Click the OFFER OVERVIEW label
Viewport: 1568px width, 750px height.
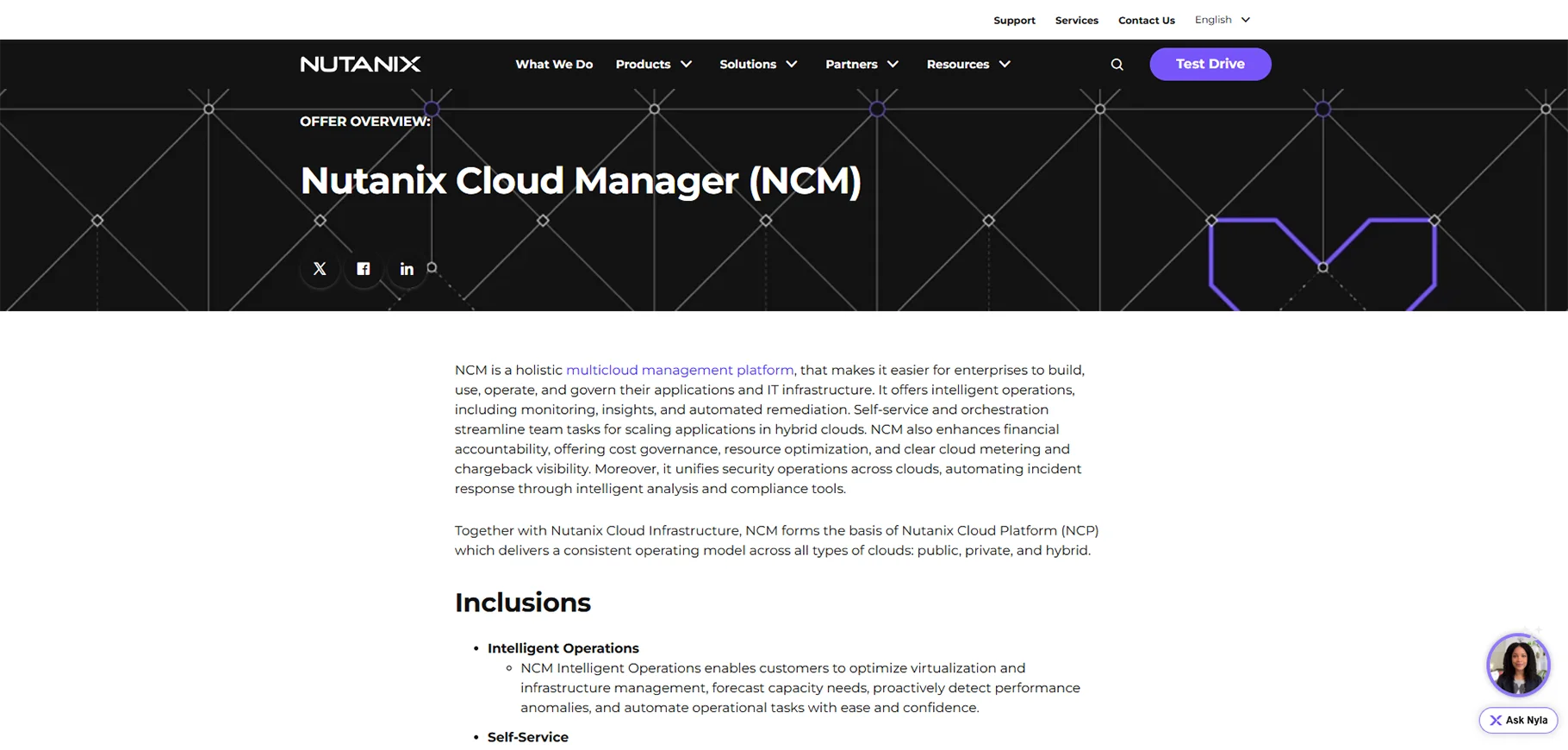point(365,122)
